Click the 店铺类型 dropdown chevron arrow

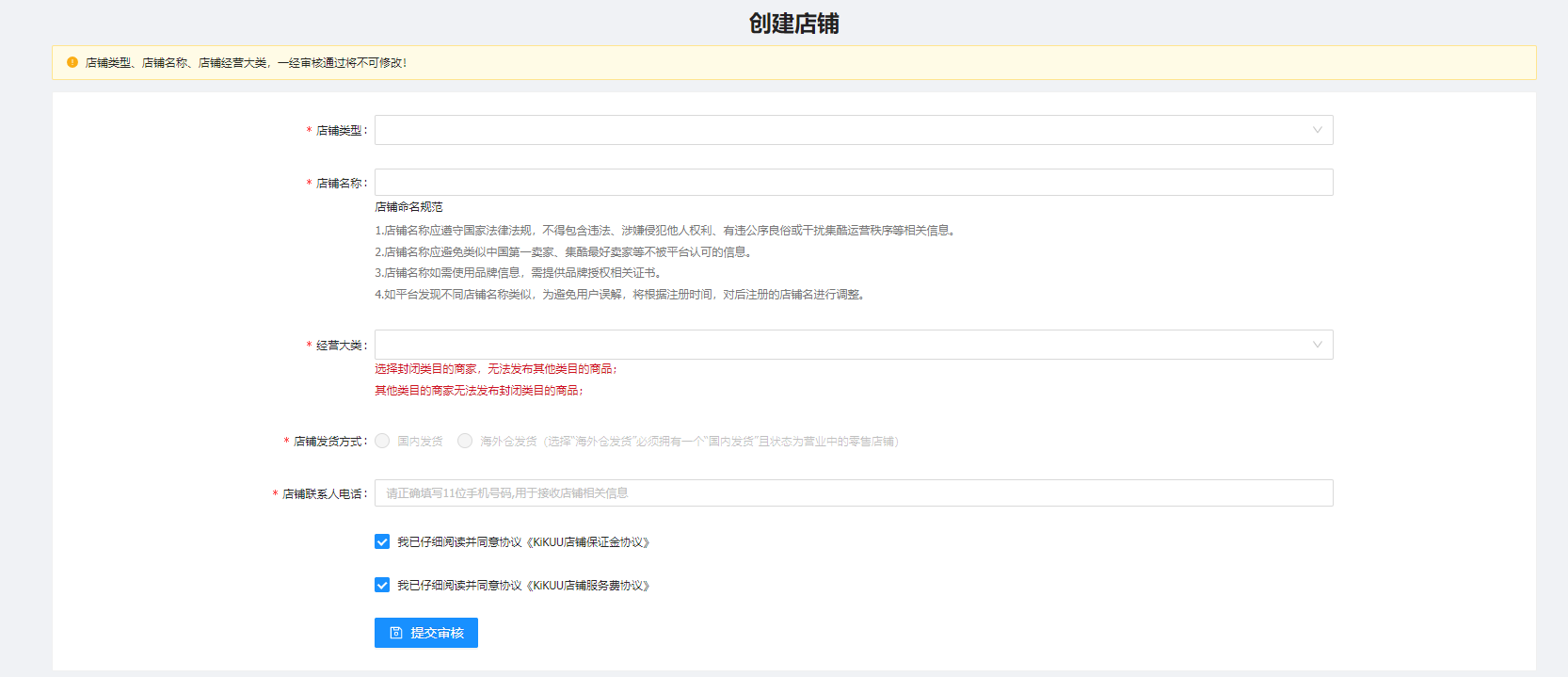click(x=1318, y=130)
